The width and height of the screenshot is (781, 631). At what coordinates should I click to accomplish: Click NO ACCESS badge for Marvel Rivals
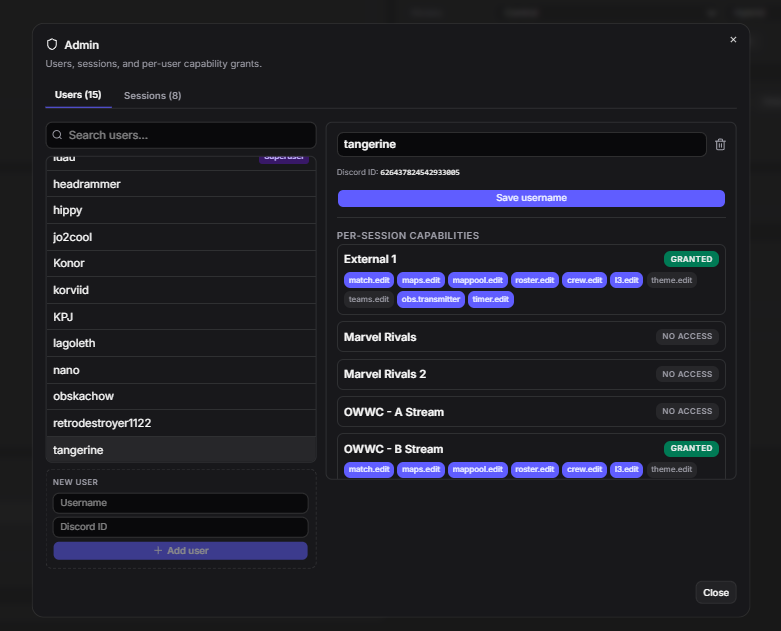tap(687, 337)
